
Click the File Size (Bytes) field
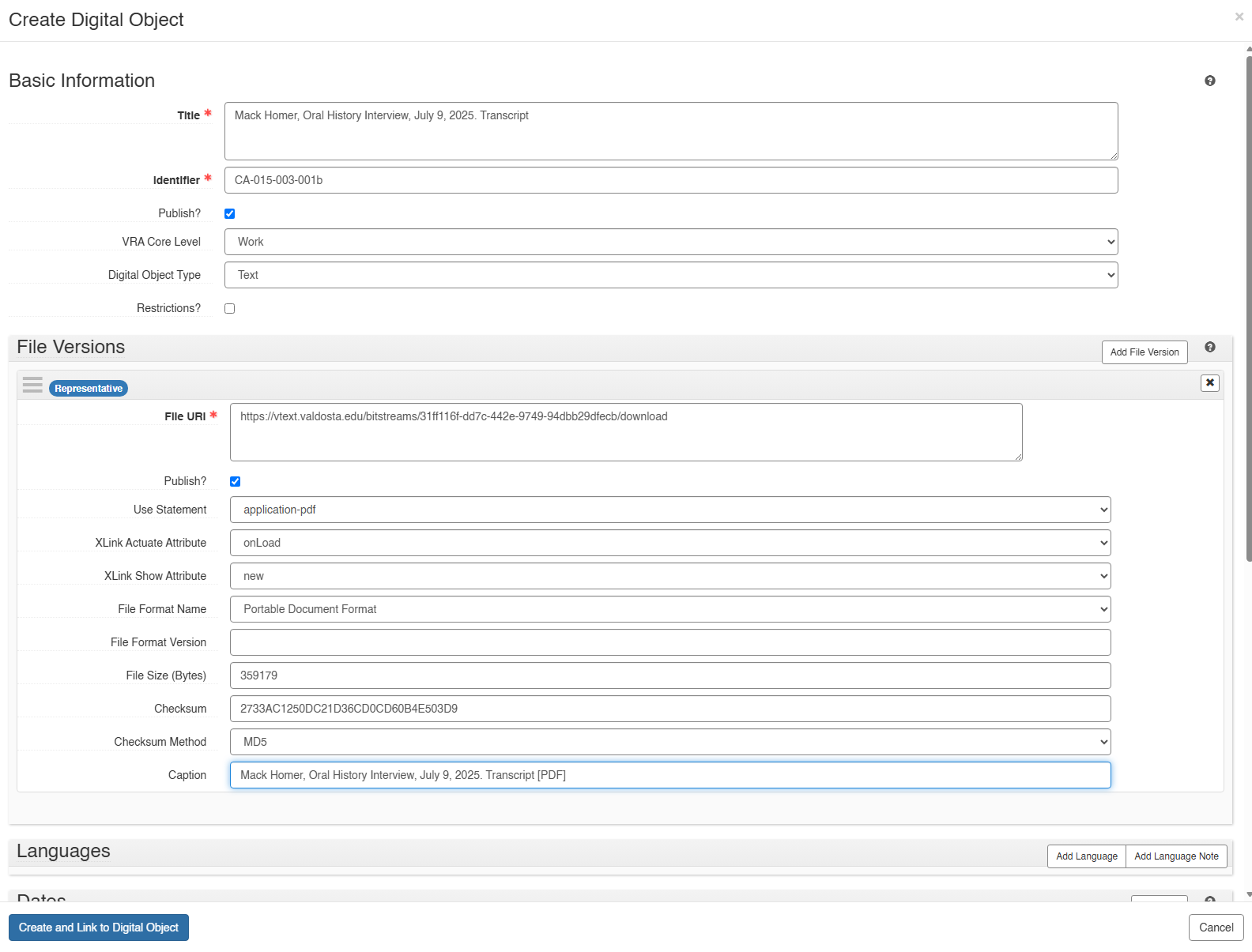670,675
